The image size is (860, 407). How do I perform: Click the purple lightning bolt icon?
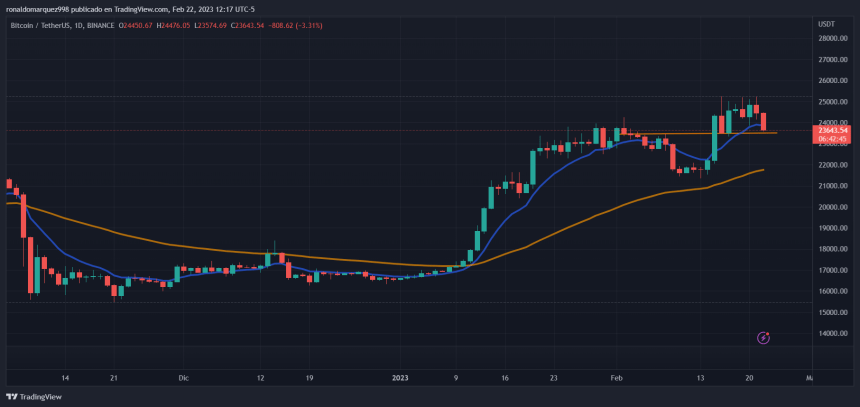click(763, 338)
